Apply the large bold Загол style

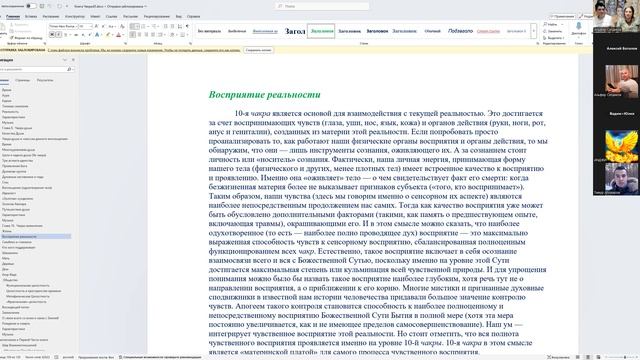[295, 31]
